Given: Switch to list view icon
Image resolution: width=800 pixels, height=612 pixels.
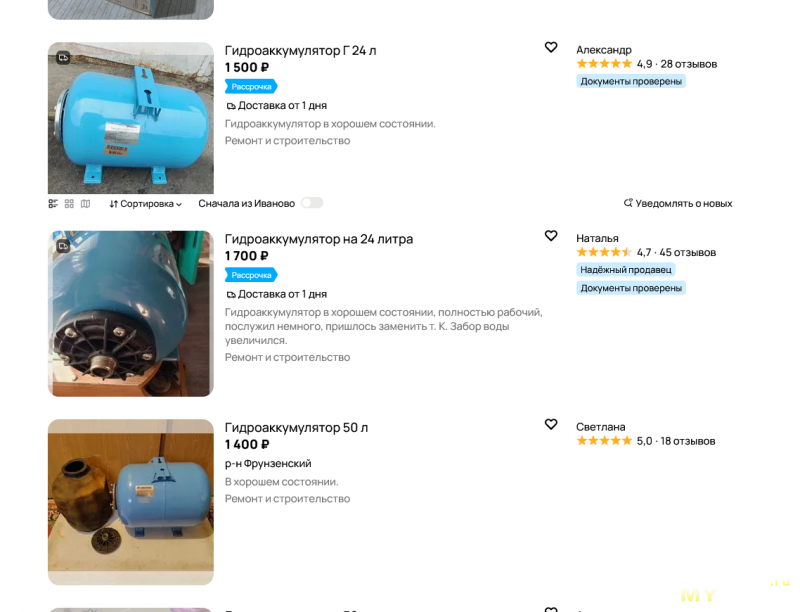Looking at the screenshot, I should 53,203.
